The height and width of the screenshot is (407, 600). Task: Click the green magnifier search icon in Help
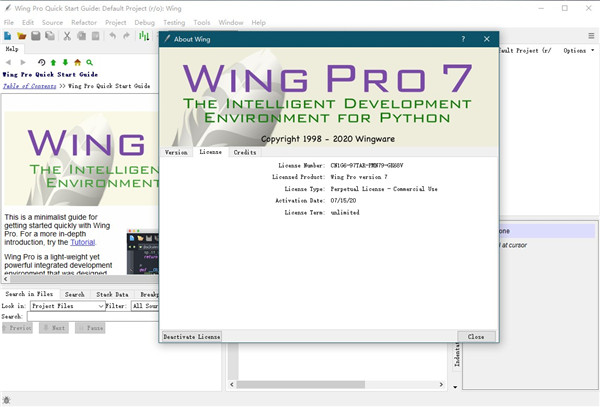pyautogui.click(x=89, y=62)
